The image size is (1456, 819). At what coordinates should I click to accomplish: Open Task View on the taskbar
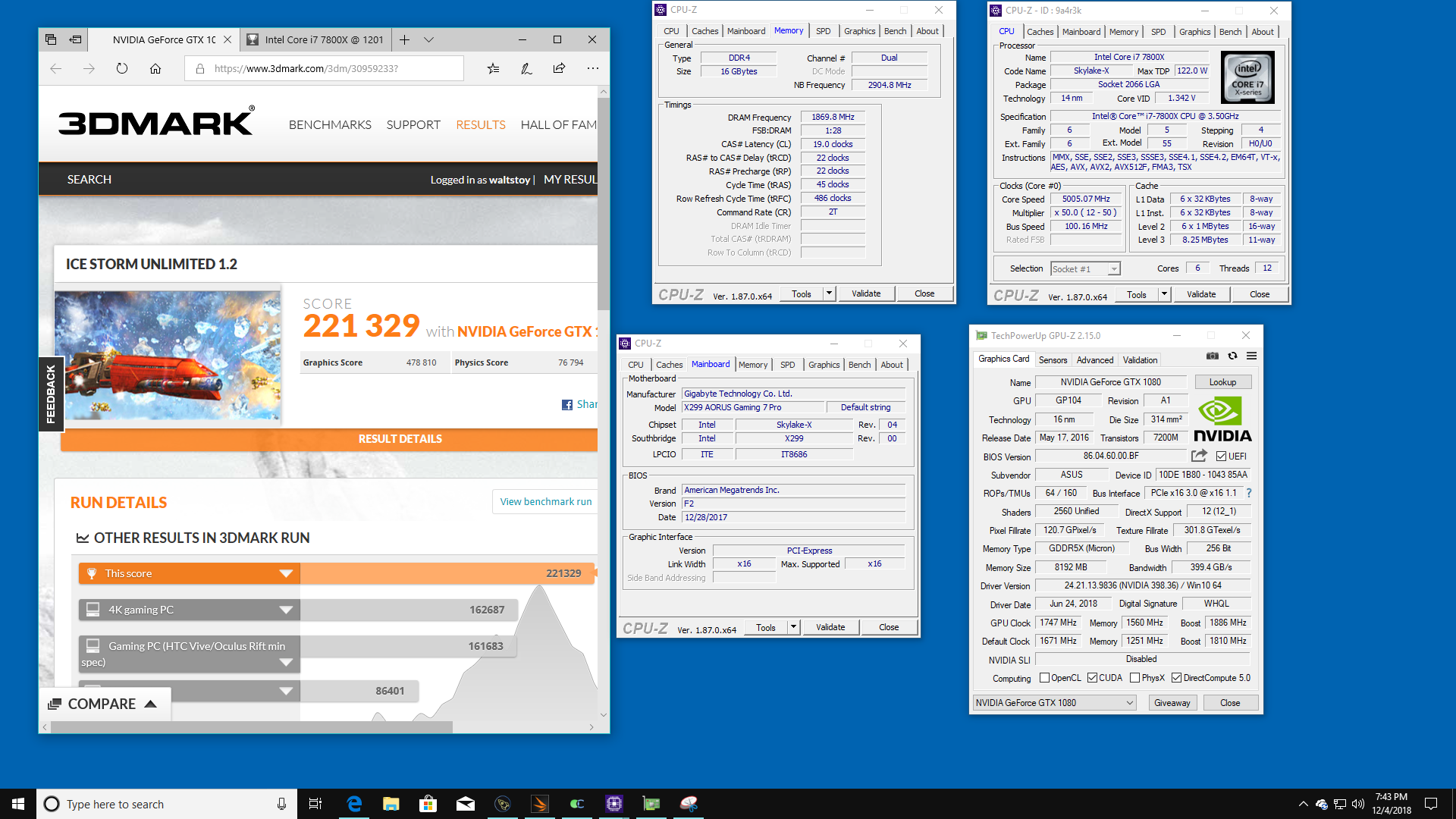(315, 804)
